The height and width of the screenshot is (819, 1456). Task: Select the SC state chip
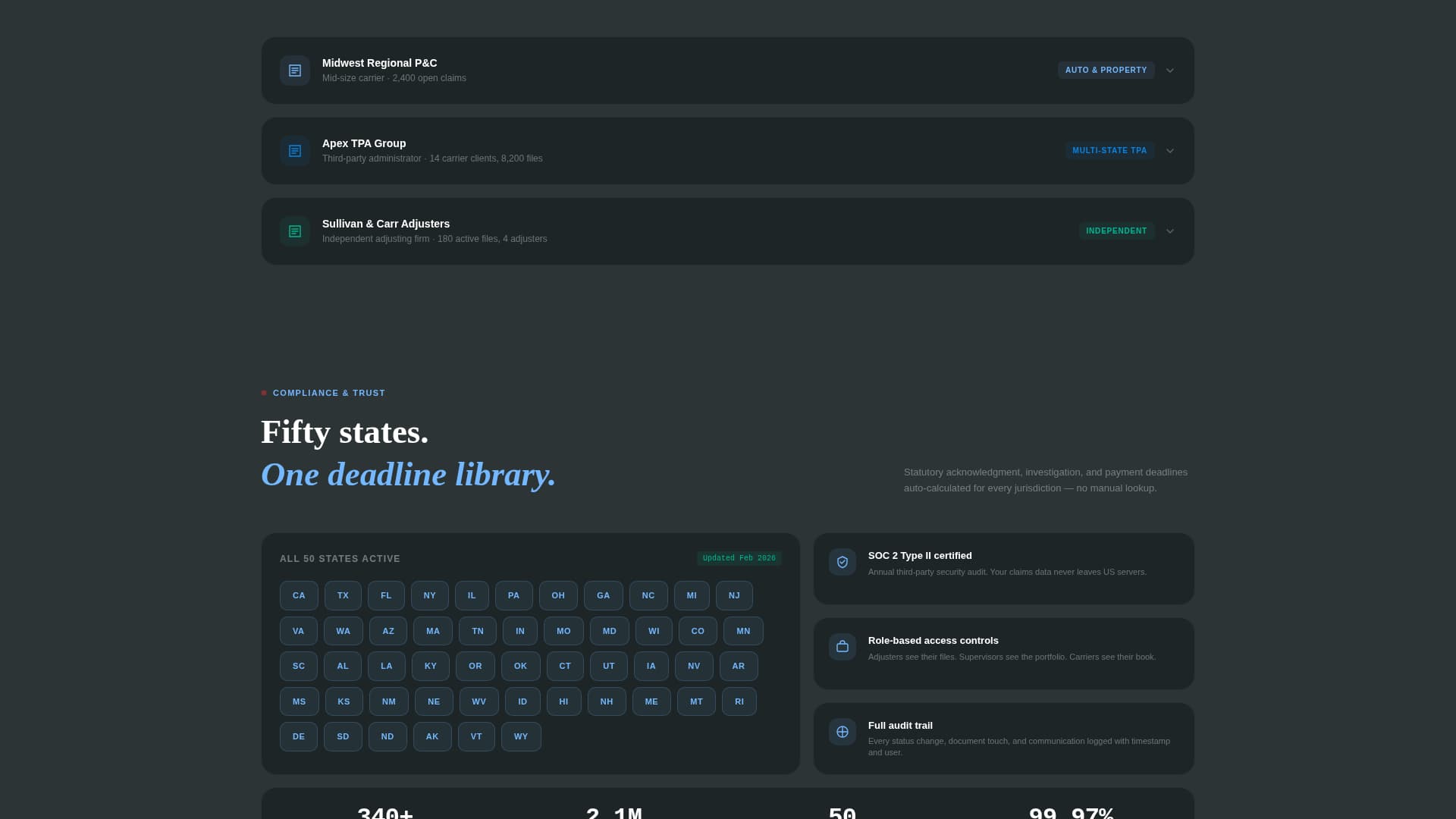tap(299, 666)
